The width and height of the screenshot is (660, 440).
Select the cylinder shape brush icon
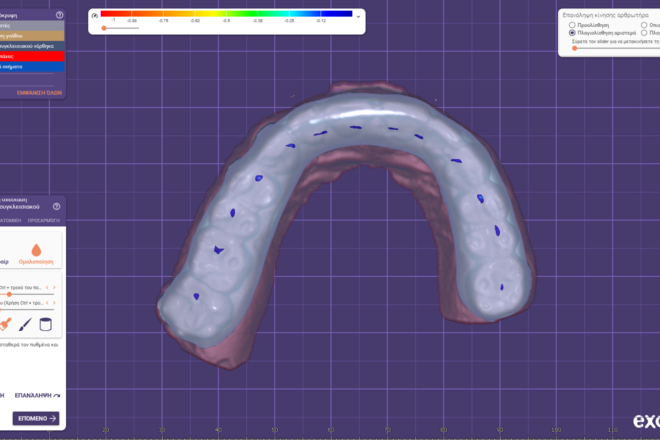click(45, 325)
